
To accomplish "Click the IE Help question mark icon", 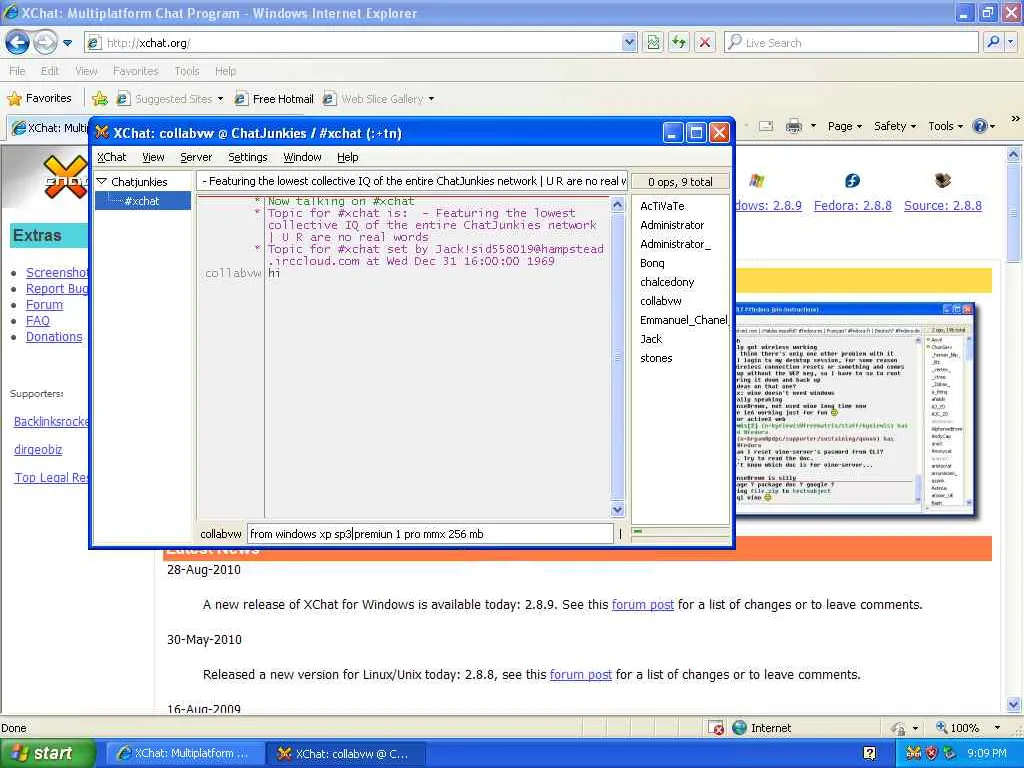I will [x=980, y=126].
